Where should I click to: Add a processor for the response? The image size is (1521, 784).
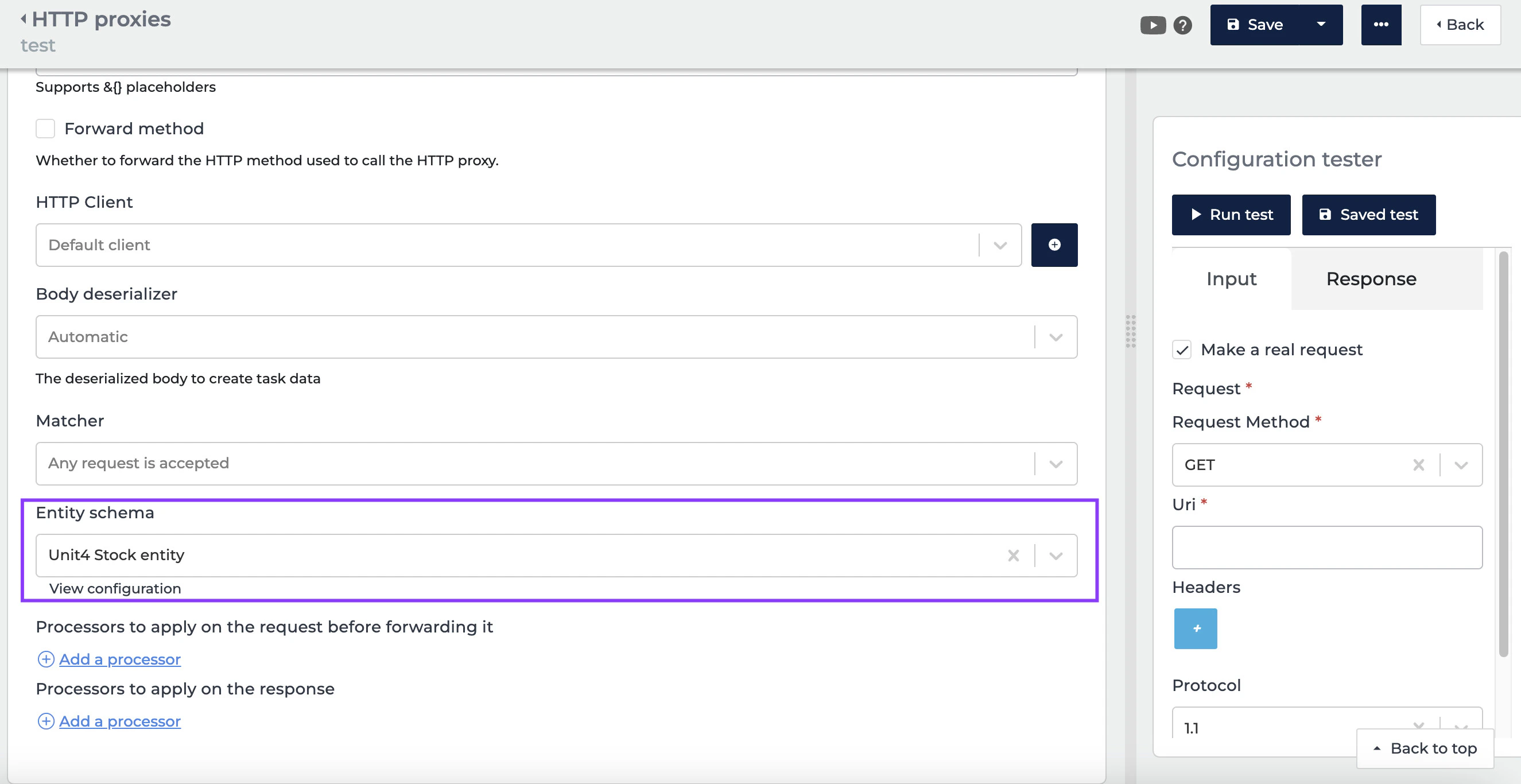[x=120, y=721]
